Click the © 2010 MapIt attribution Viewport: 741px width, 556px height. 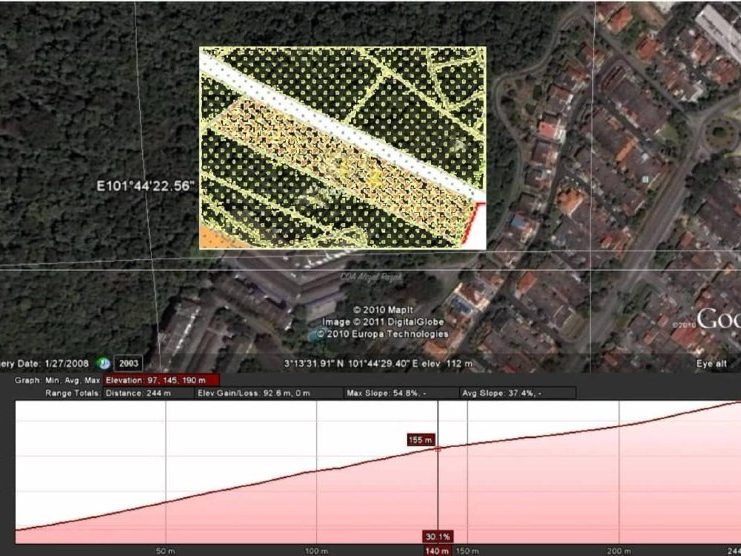(x=383, y=310)
